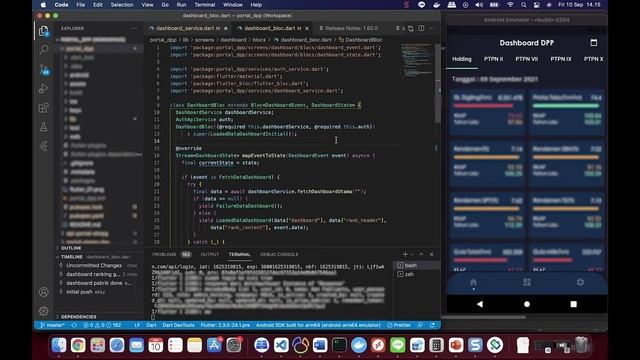This screenshot has width=640, height=360.
Task: Click Flutter version in status bar
Action: click(x=225, y=325)
